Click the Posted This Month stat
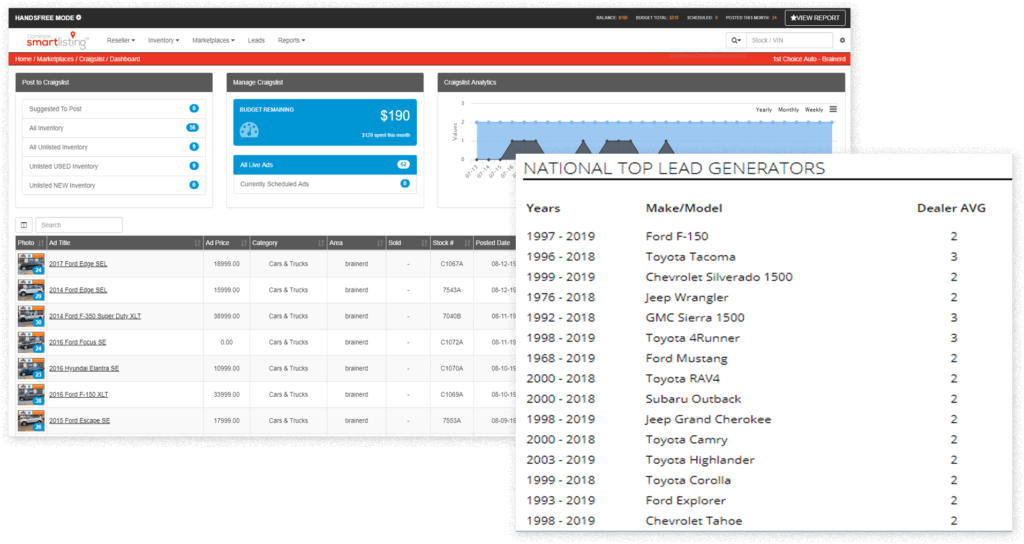This screenshot has width=1024, height=544. click(x=751, y=18)
